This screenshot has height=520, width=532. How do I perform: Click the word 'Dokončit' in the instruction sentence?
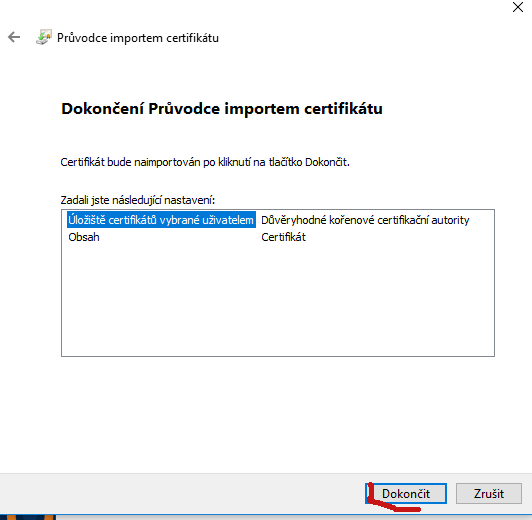tap(326, 162)
